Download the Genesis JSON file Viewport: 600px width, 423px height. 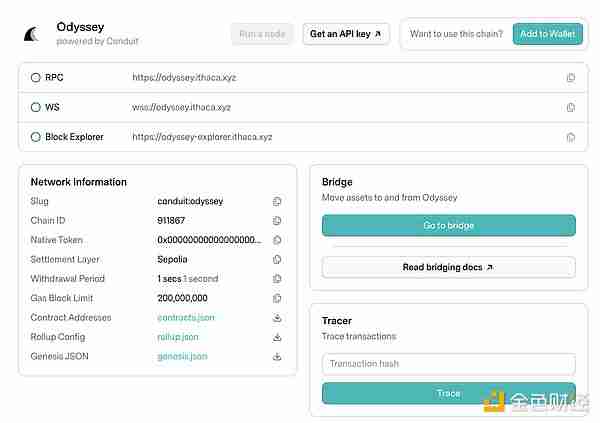pos(277,356)
